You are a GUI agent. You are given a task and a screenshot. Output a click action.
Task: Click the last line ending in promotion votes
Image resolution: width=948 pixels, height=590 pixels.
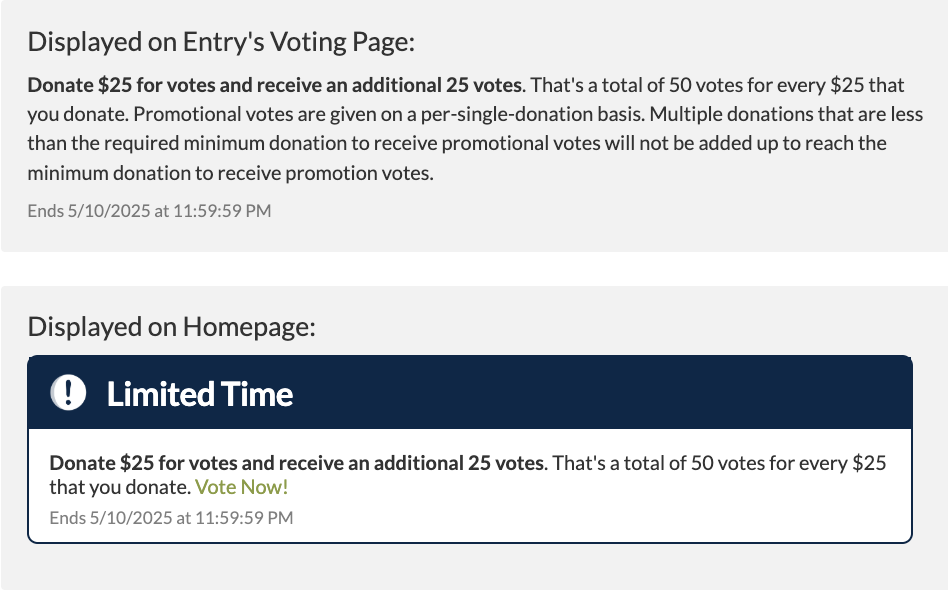point(230,173)
